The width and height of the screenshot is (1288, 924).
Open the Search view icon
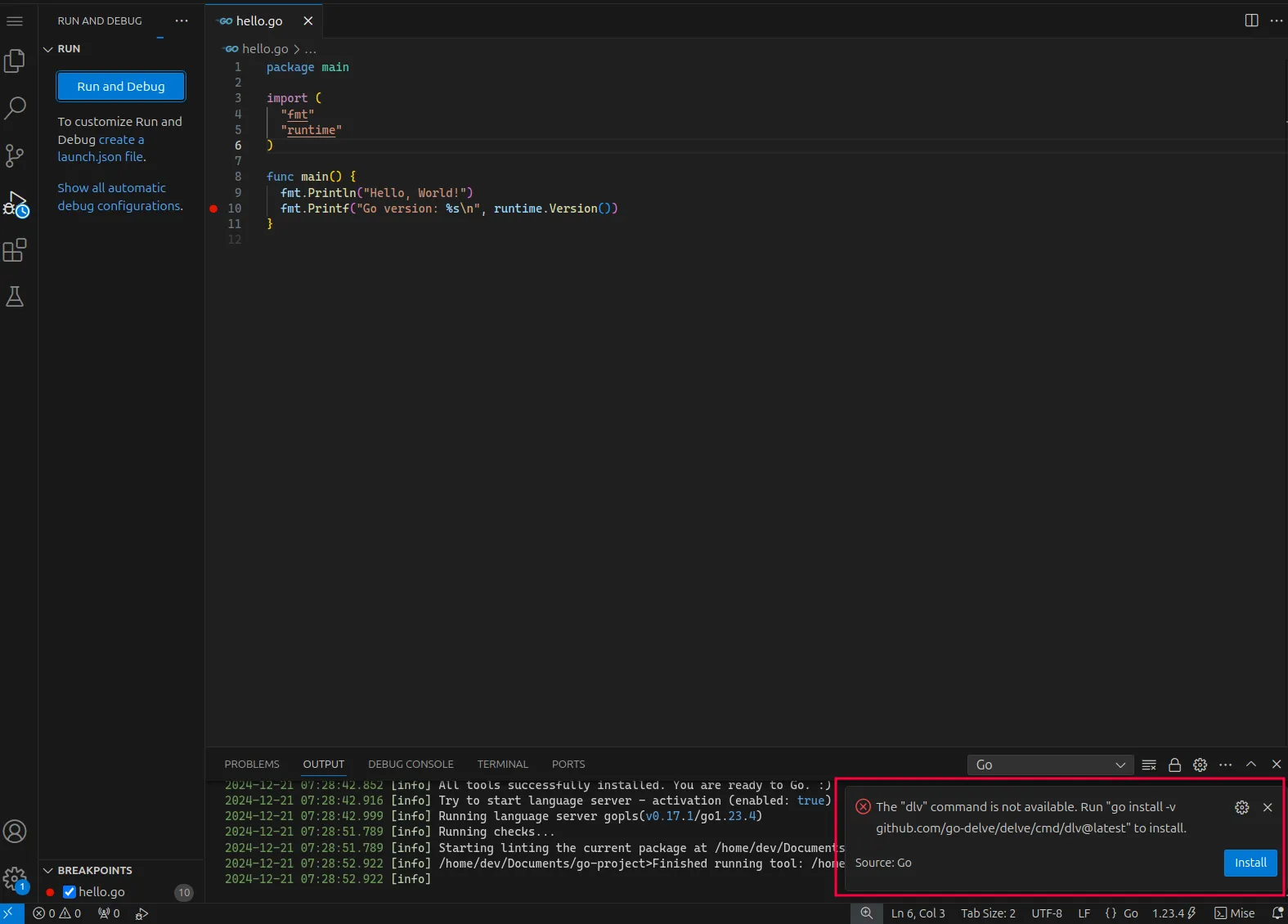pyautogui.click(x=15, y=108)
